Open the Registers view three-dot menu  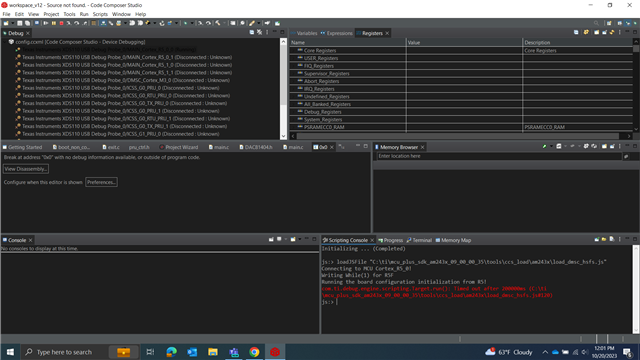coord(620,32)
